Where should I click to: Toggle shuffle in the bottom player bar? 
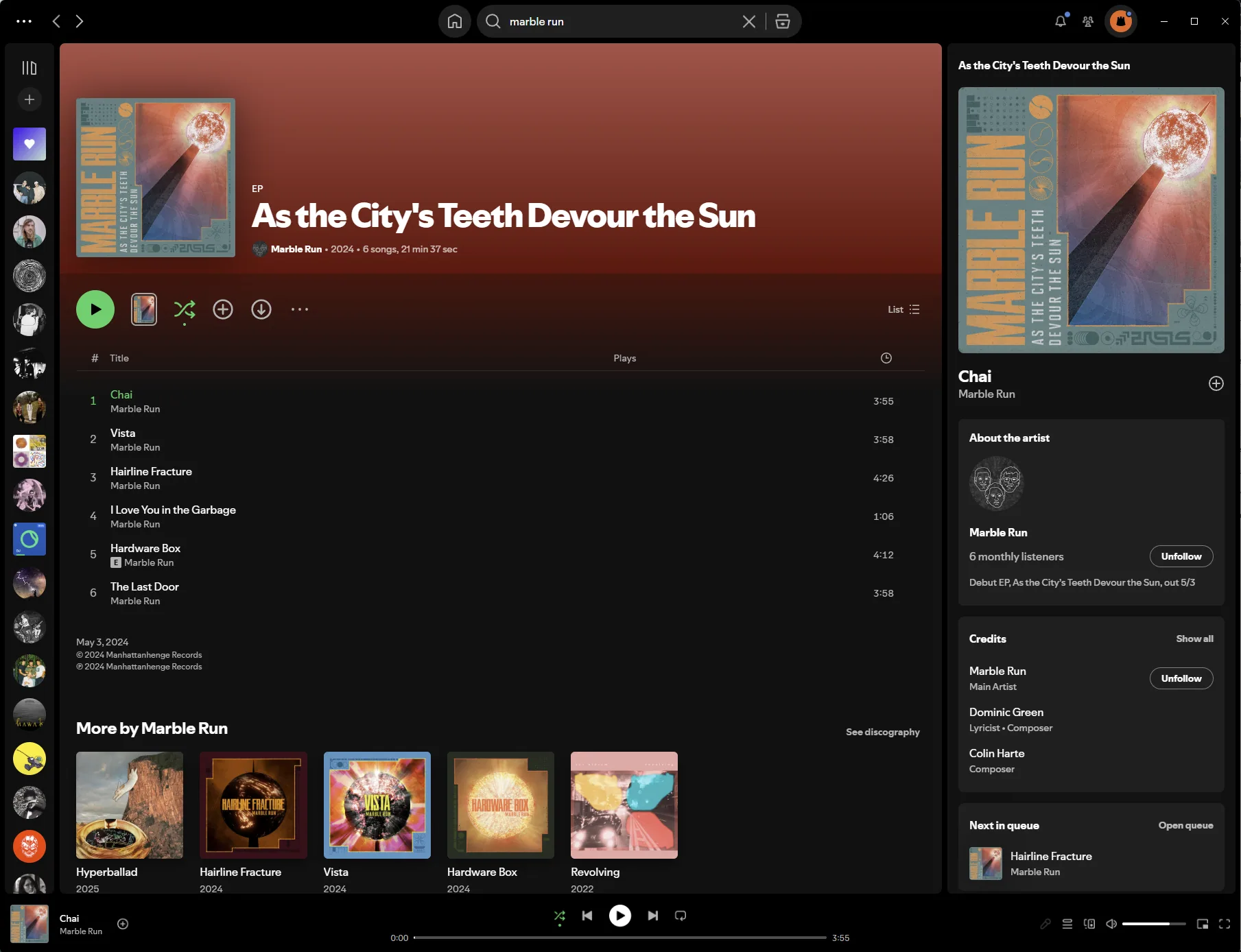pyautogui.click(x=560, y=916)
